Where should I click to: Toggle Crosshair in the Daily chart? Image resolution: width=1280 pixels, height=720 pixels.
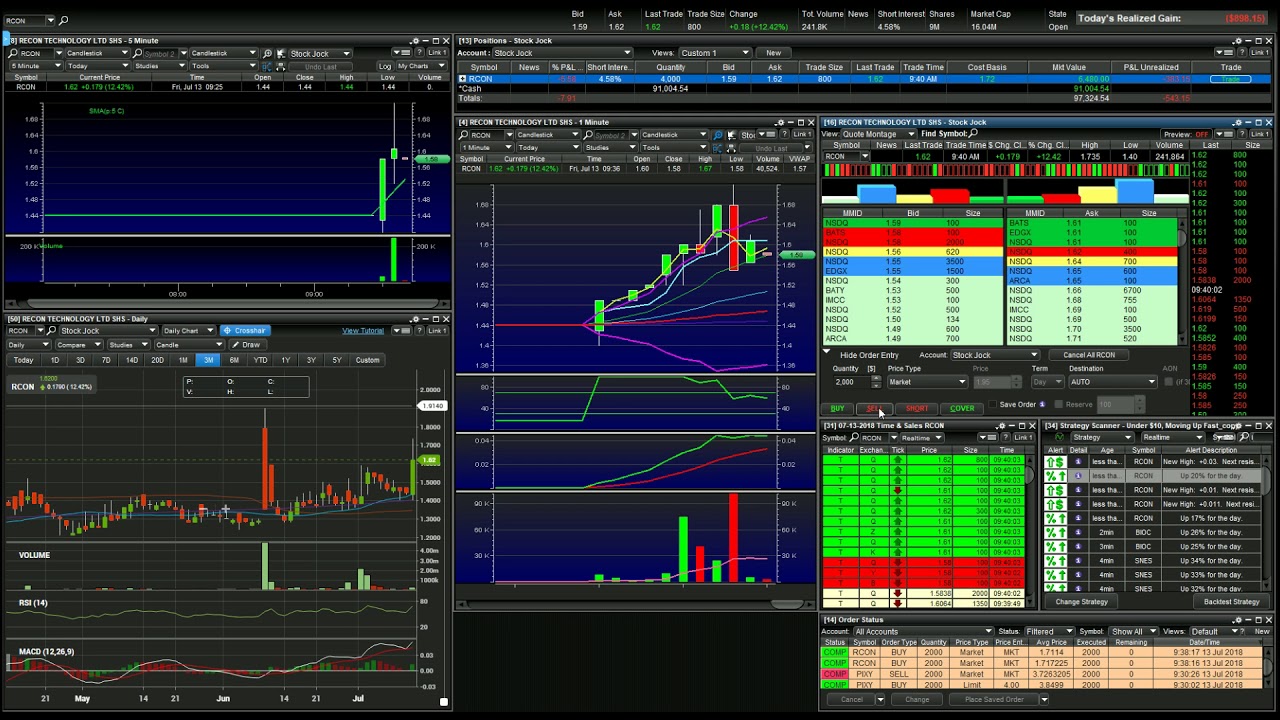[245, 331]
